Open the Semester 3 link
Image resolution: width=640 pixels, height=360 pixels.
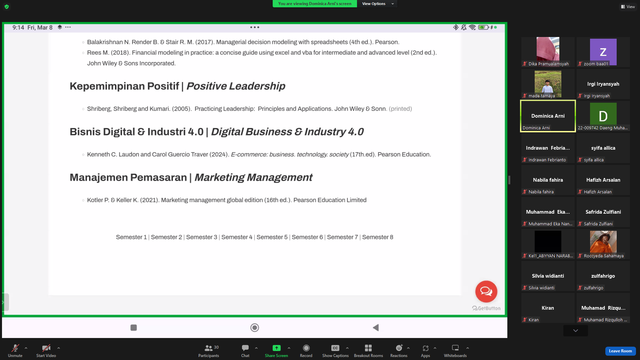point(202,237)
